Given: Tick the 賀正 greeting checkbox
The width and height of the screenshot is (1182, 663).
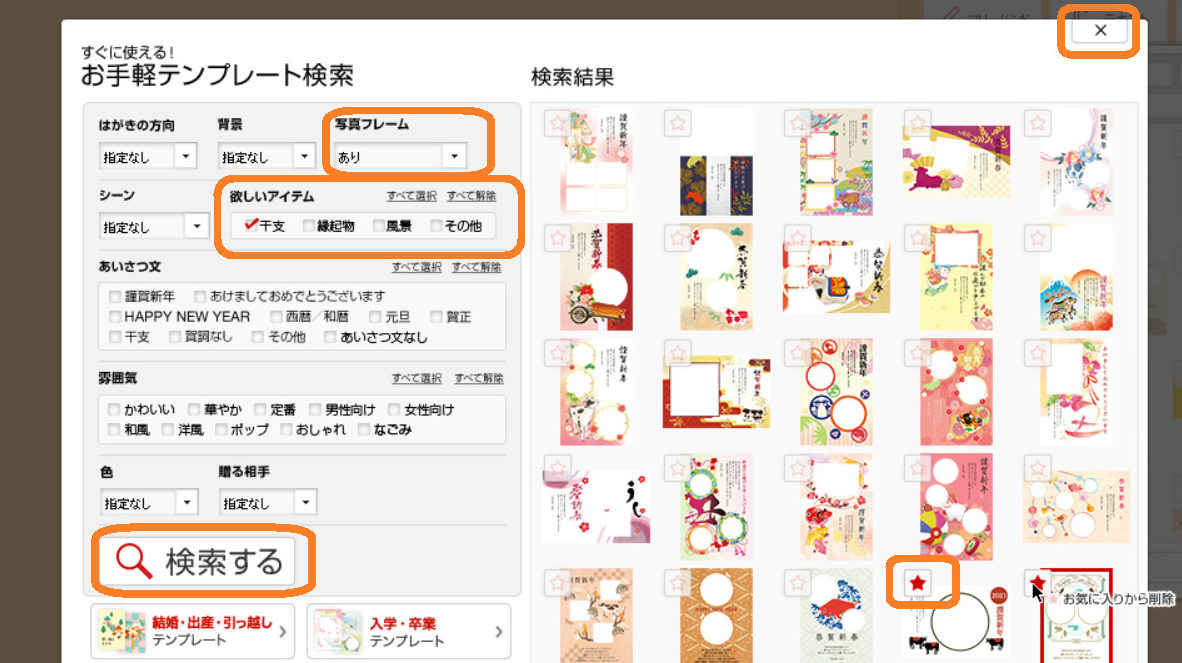Looking at the screenshot, I should point(436,316).
